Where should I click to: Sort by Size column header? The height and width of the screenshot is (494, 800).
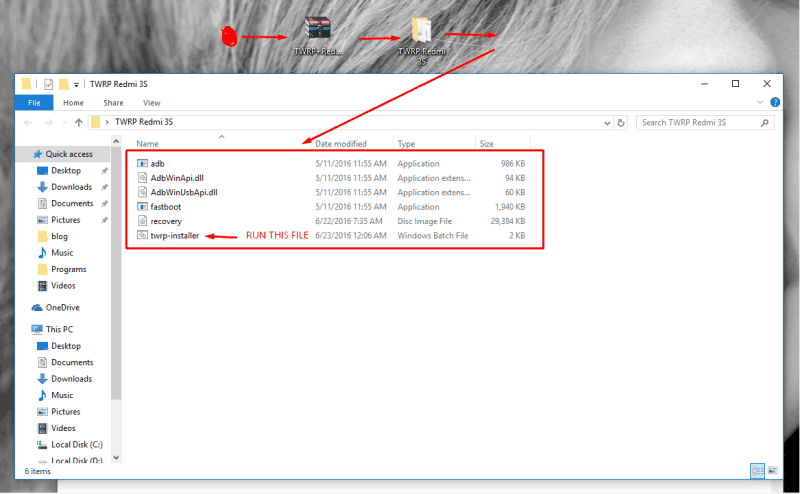click(486, 144)
